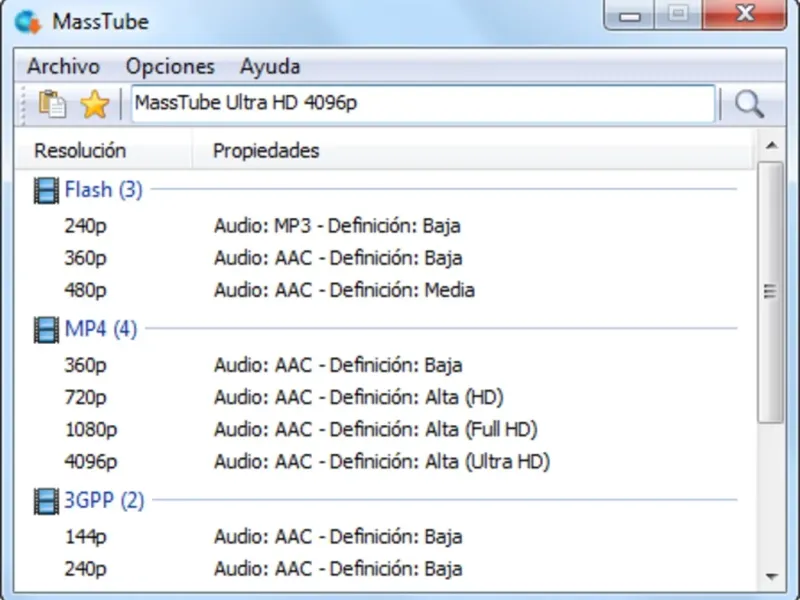Screen dimensions: 800x600
Task: Sort by the Resolución column header
Action: [104, 151]
